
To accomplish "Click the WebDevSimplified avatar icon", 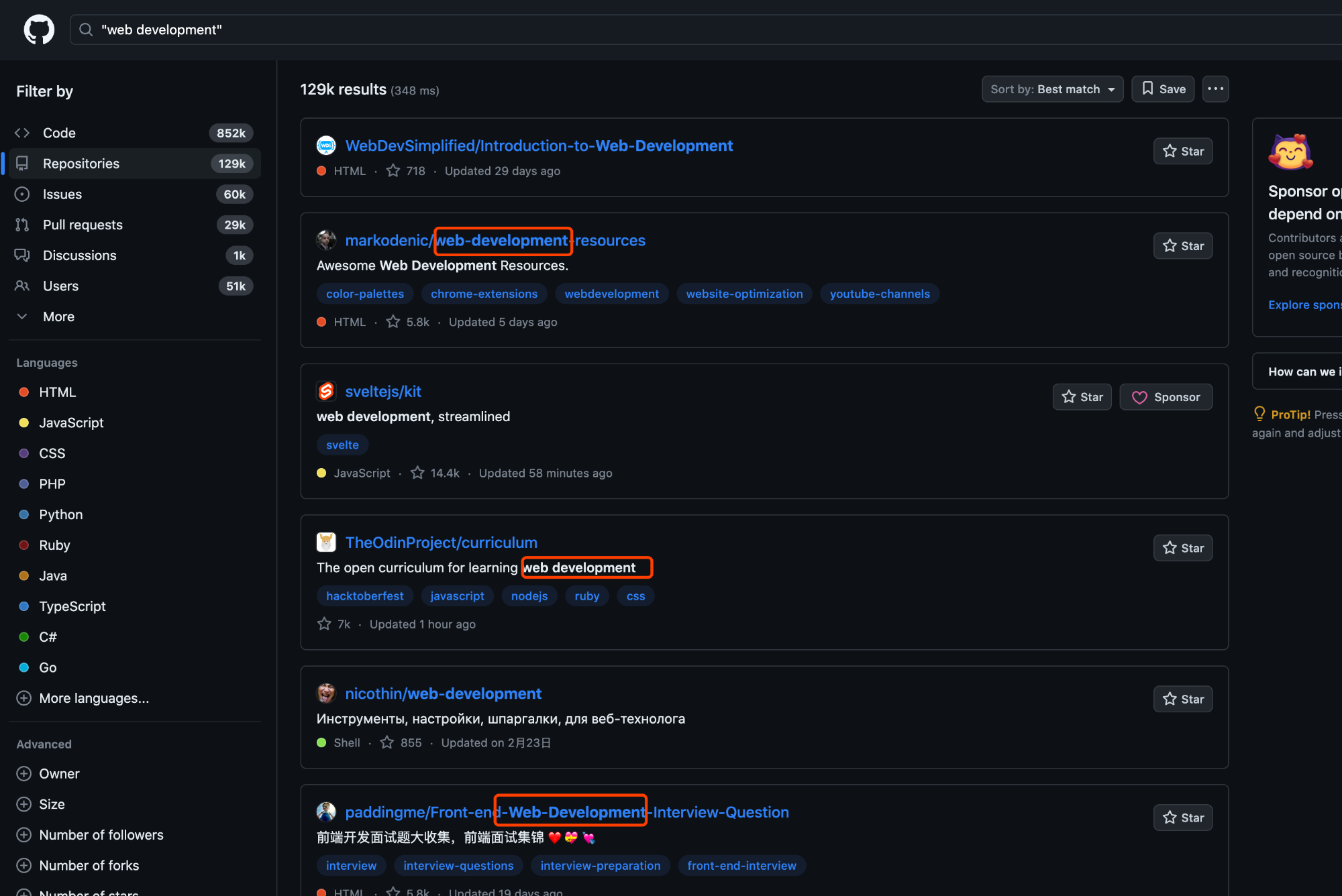I will [326, 146].
